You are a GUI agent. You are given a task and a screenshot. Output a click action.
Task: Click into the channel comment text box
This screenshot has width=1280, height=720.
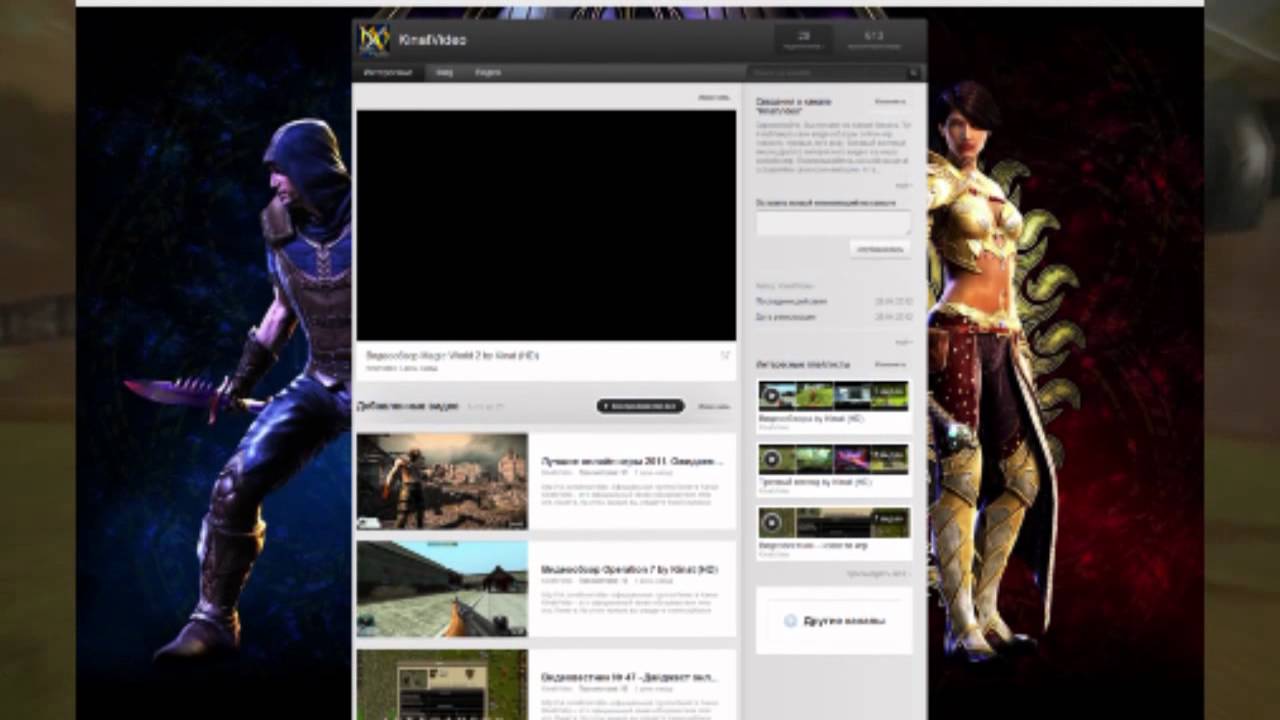coord(833,223)
